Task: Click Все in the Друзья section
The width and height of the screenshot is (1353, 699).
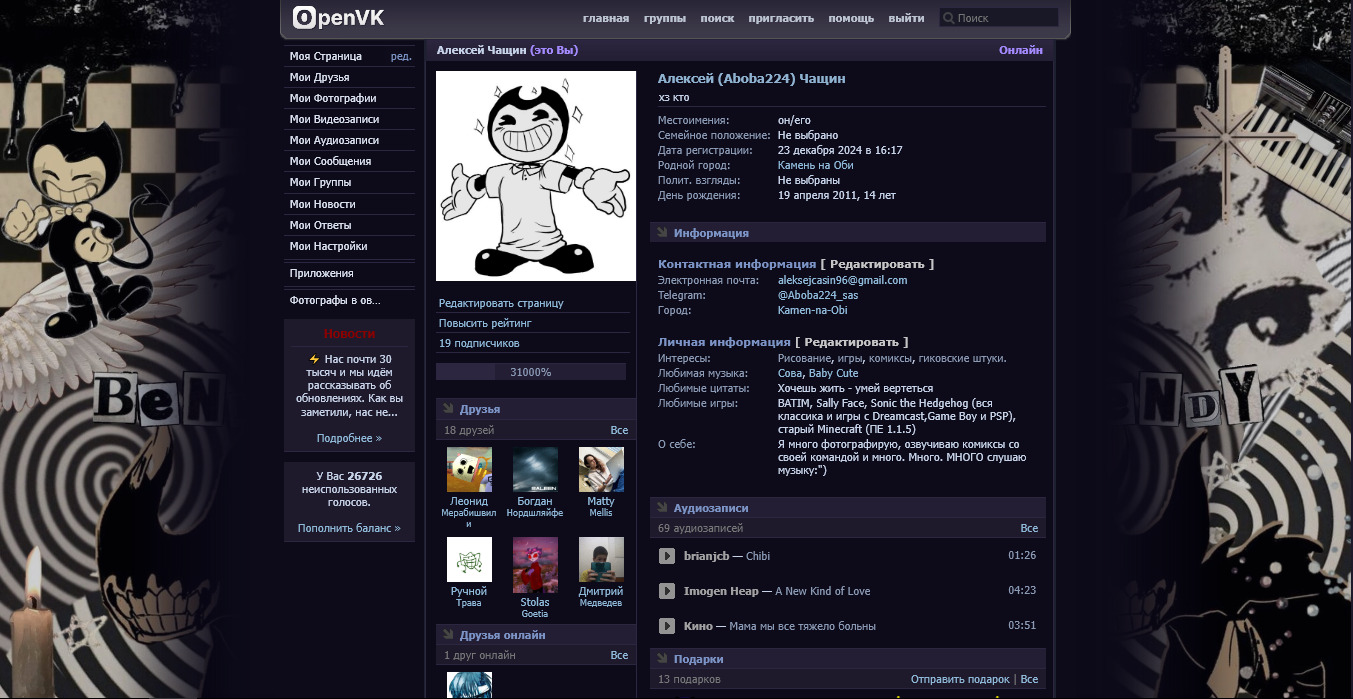Action: coord(619,430)
